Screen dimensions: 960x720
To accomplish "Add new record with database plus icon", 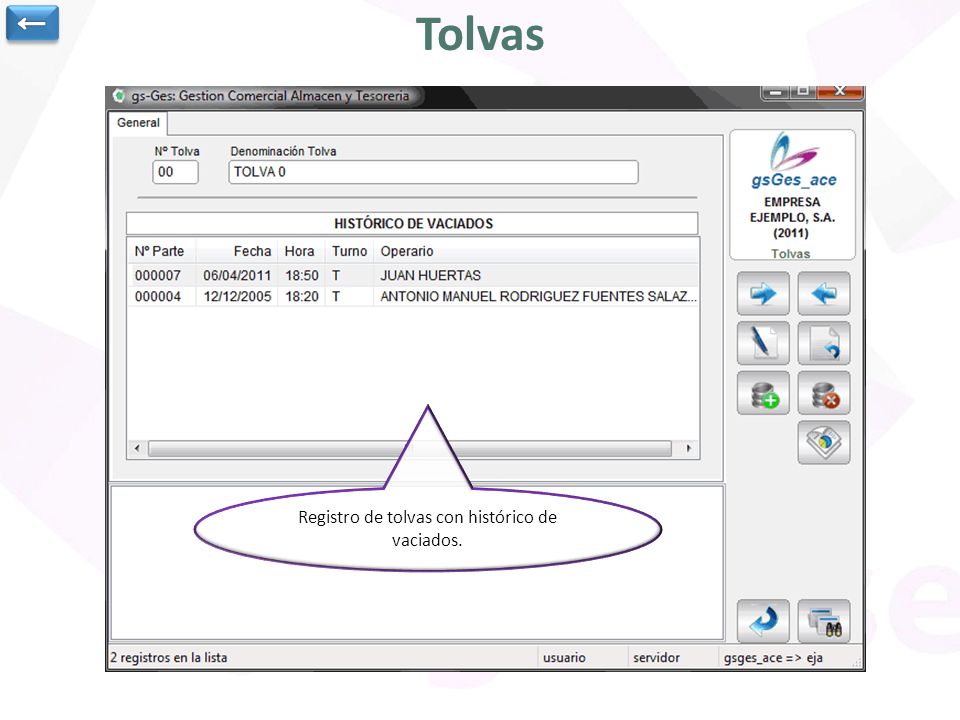I will pyautogui.click(x=763, y=393).
